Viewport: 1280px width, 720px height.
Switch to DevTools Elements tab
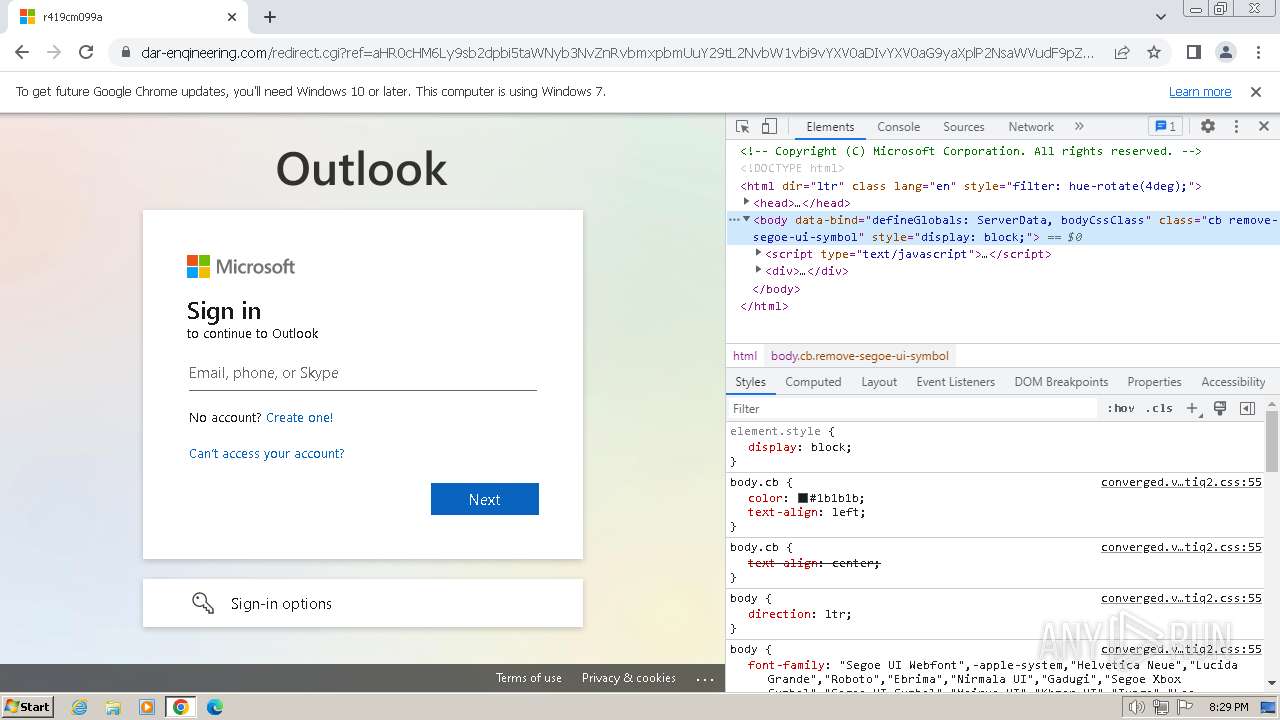point(830,127)
